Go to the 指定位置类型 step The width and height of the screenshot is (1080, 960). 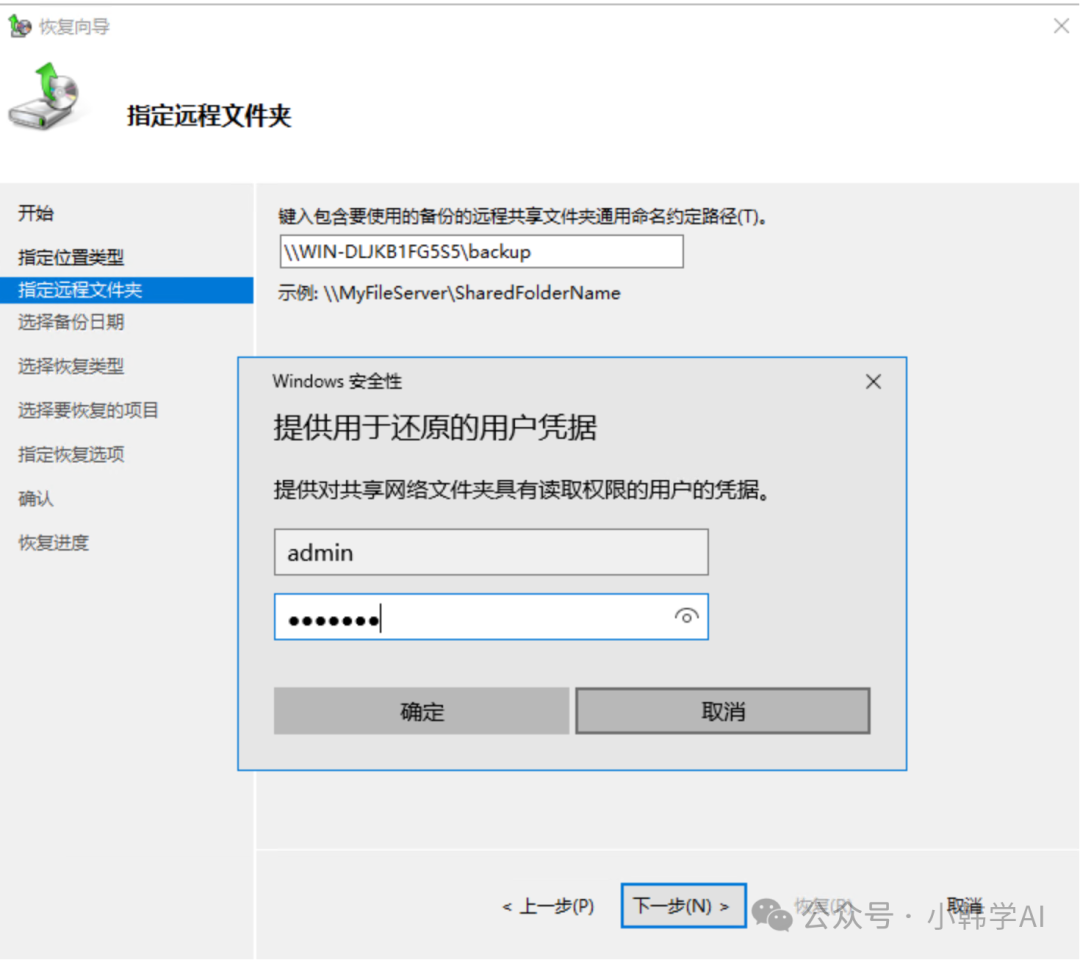pyautogui.click(x=71, y=257)
